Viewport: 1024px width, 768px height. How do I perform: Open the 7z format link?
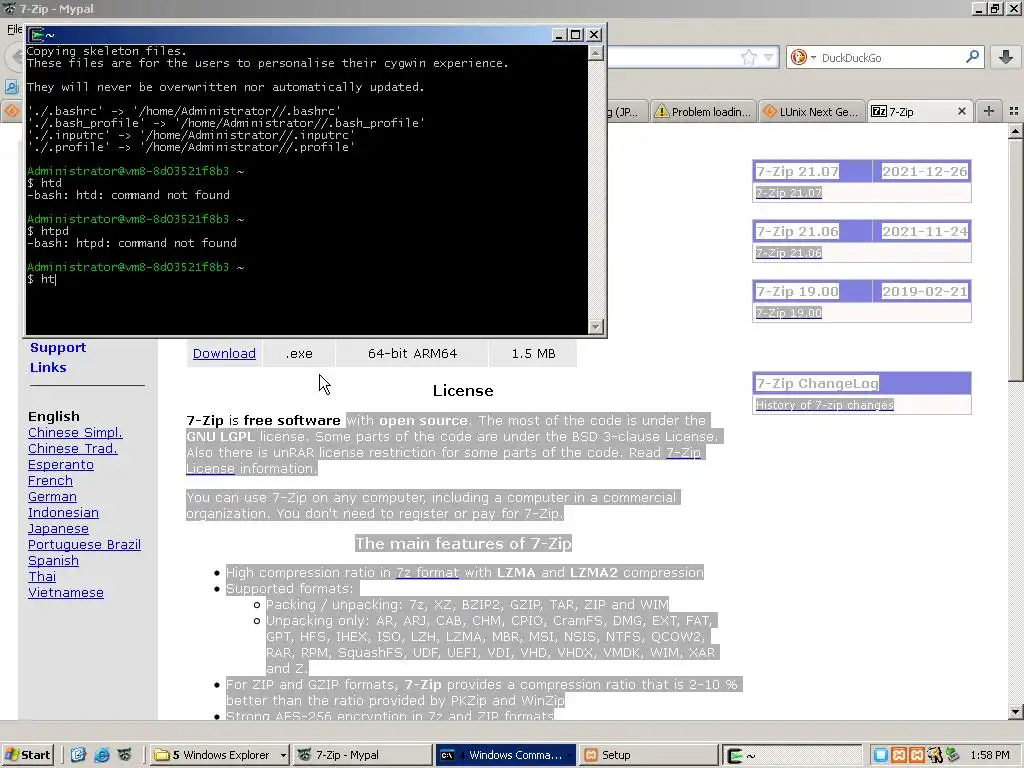427,573
